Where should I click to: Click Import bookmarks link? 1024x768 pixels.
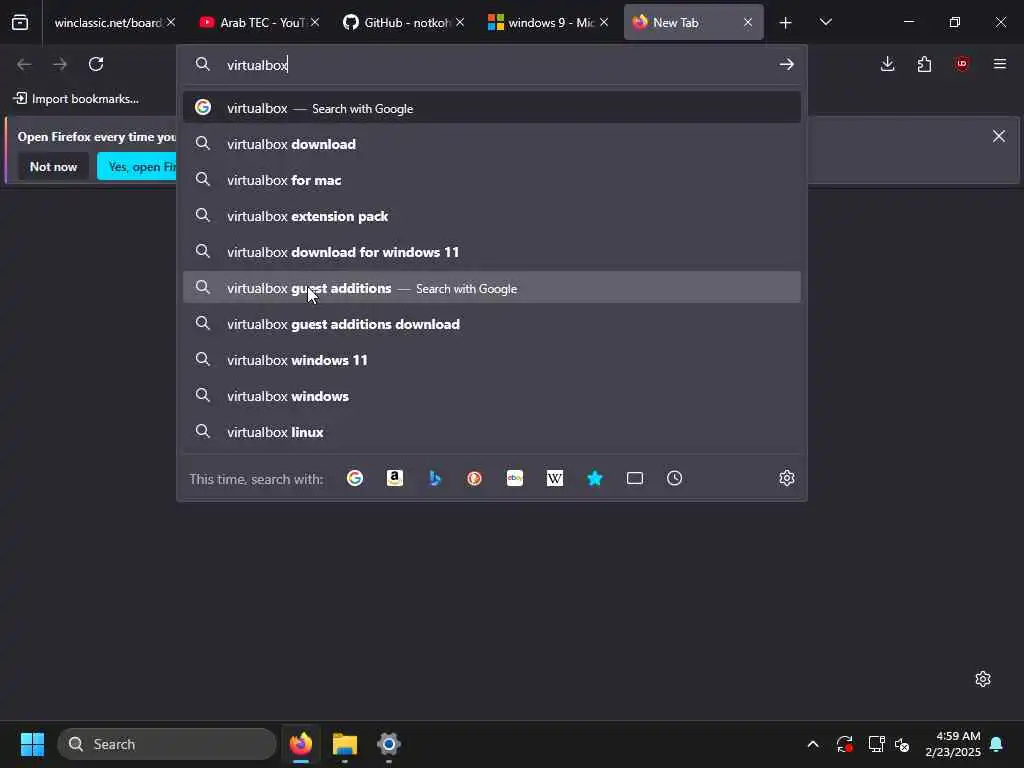click(76, 99)
